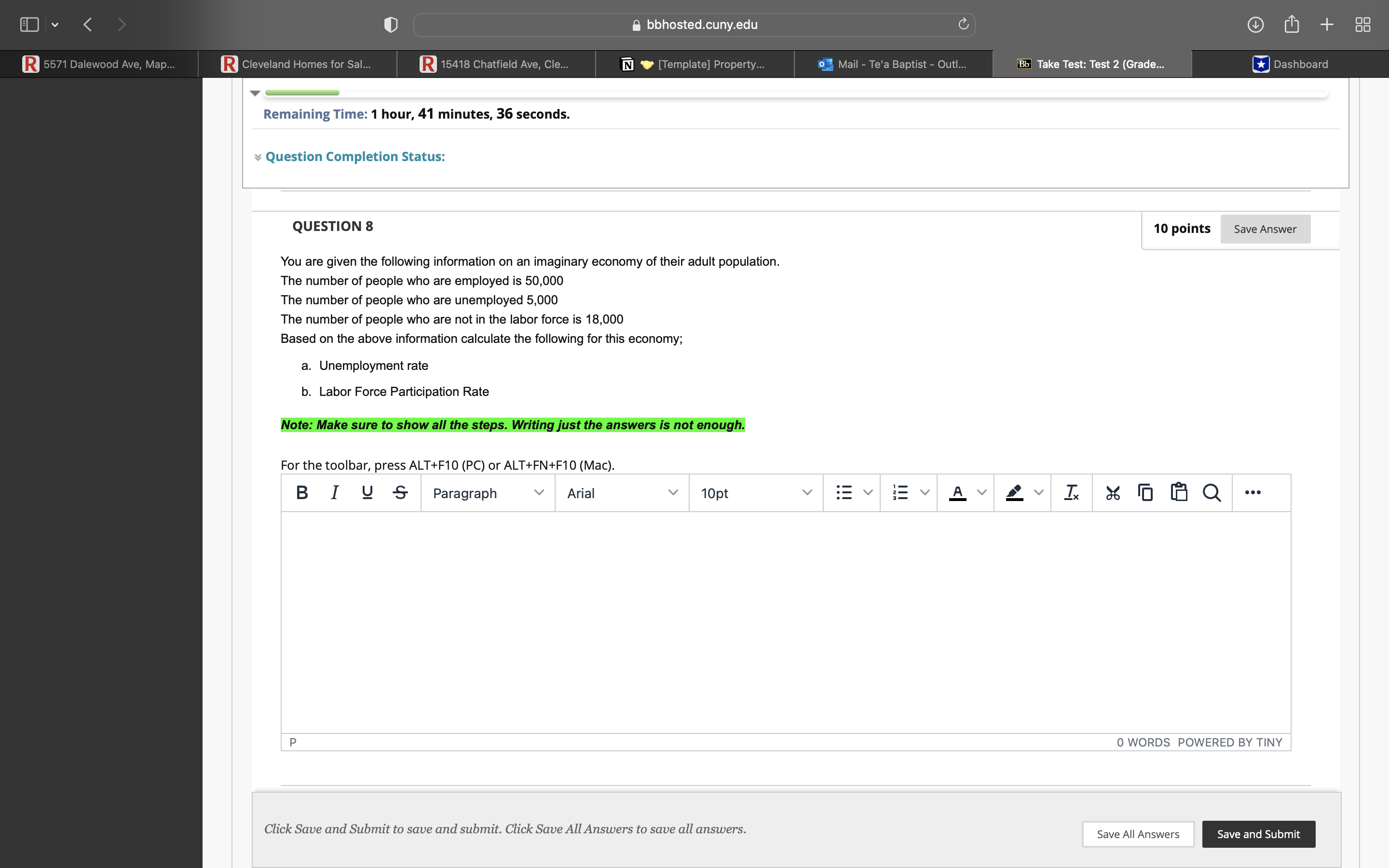Toggle bold formatting in editor

[302, 492]
